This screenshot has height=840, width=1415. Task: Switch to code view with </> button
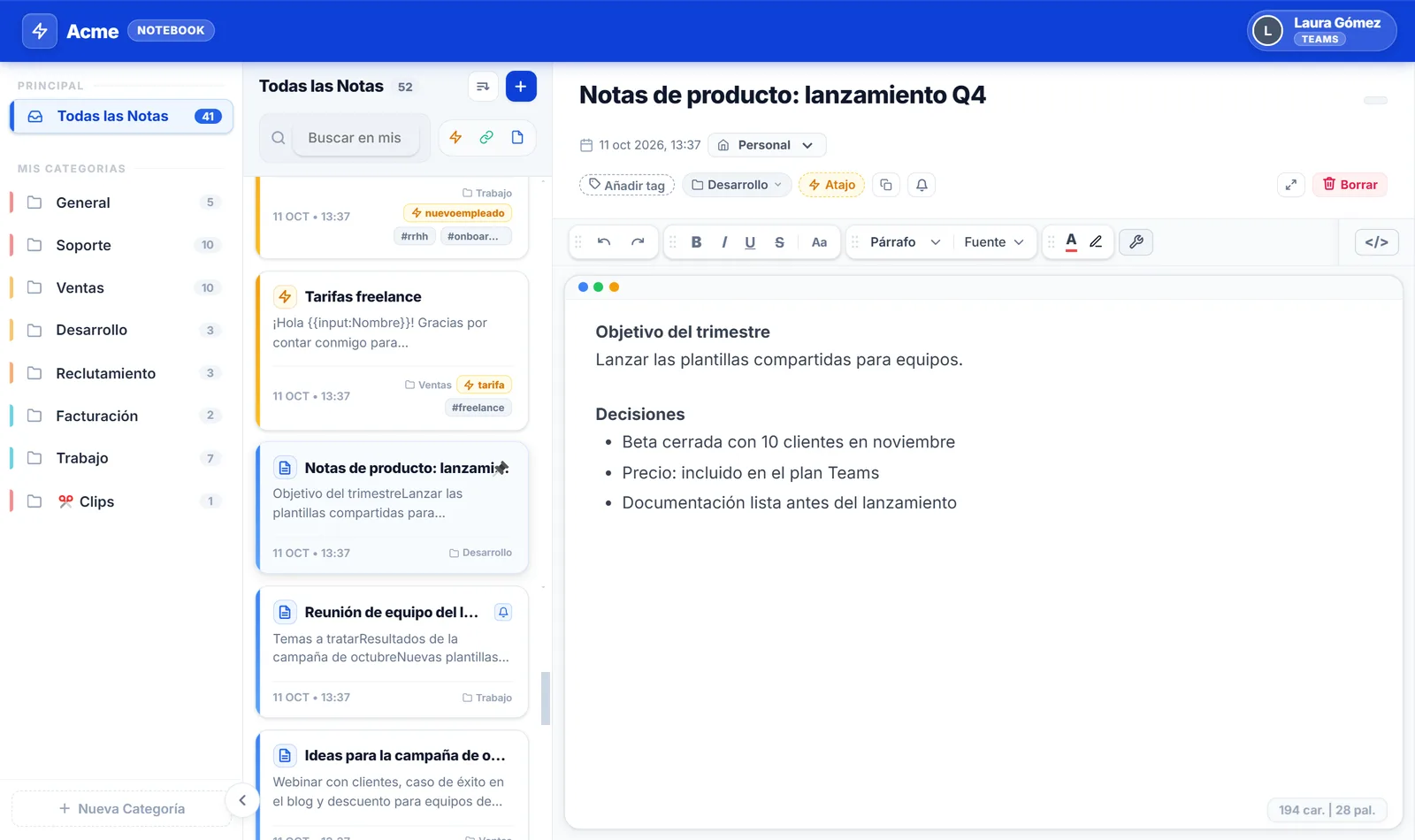1377,241
